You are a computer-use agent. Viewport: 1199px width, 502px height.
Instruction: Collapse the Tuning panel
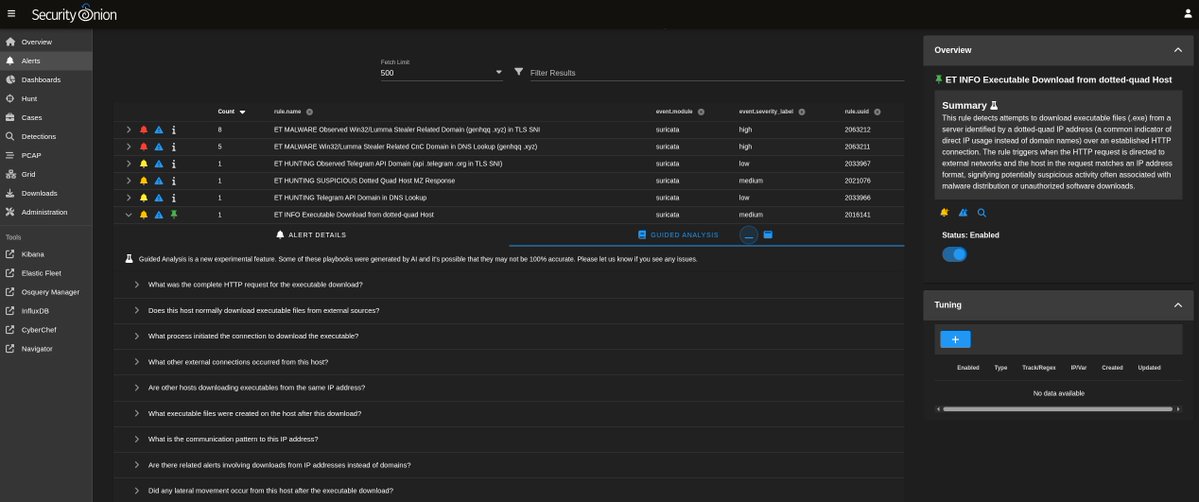pos(1178,305)
